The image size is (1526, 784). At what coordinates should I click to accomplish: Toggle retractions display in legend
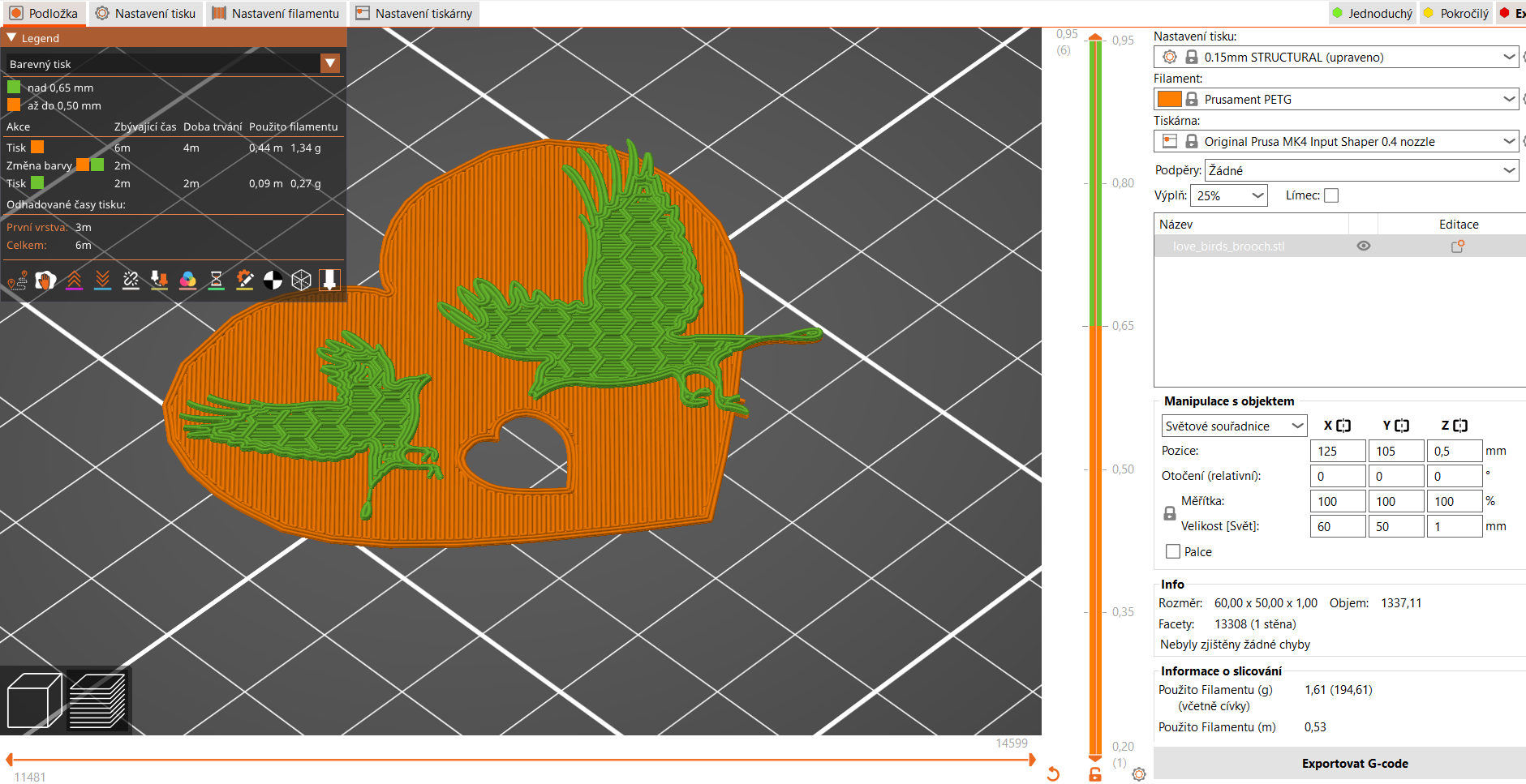74,281
